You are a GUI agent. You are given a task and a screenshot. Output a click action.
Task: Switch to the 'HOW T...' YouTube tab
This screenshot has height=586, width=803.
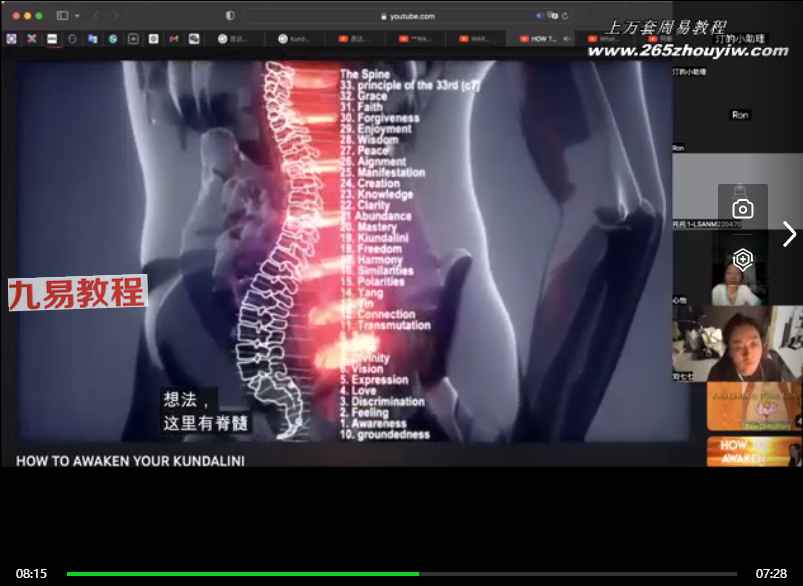coord(541,39)
